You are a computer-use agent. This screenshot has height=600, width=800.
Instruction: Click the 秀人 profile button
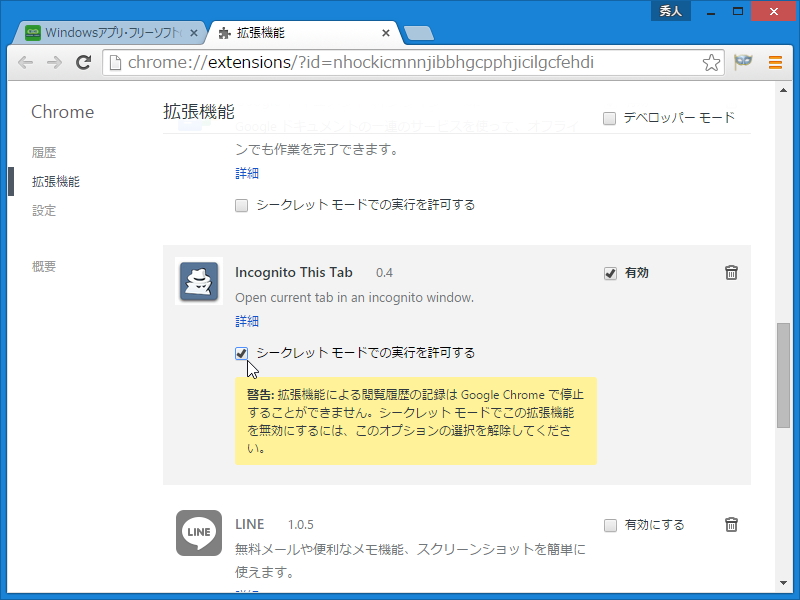pyautogui.click(x=670, y=11)
